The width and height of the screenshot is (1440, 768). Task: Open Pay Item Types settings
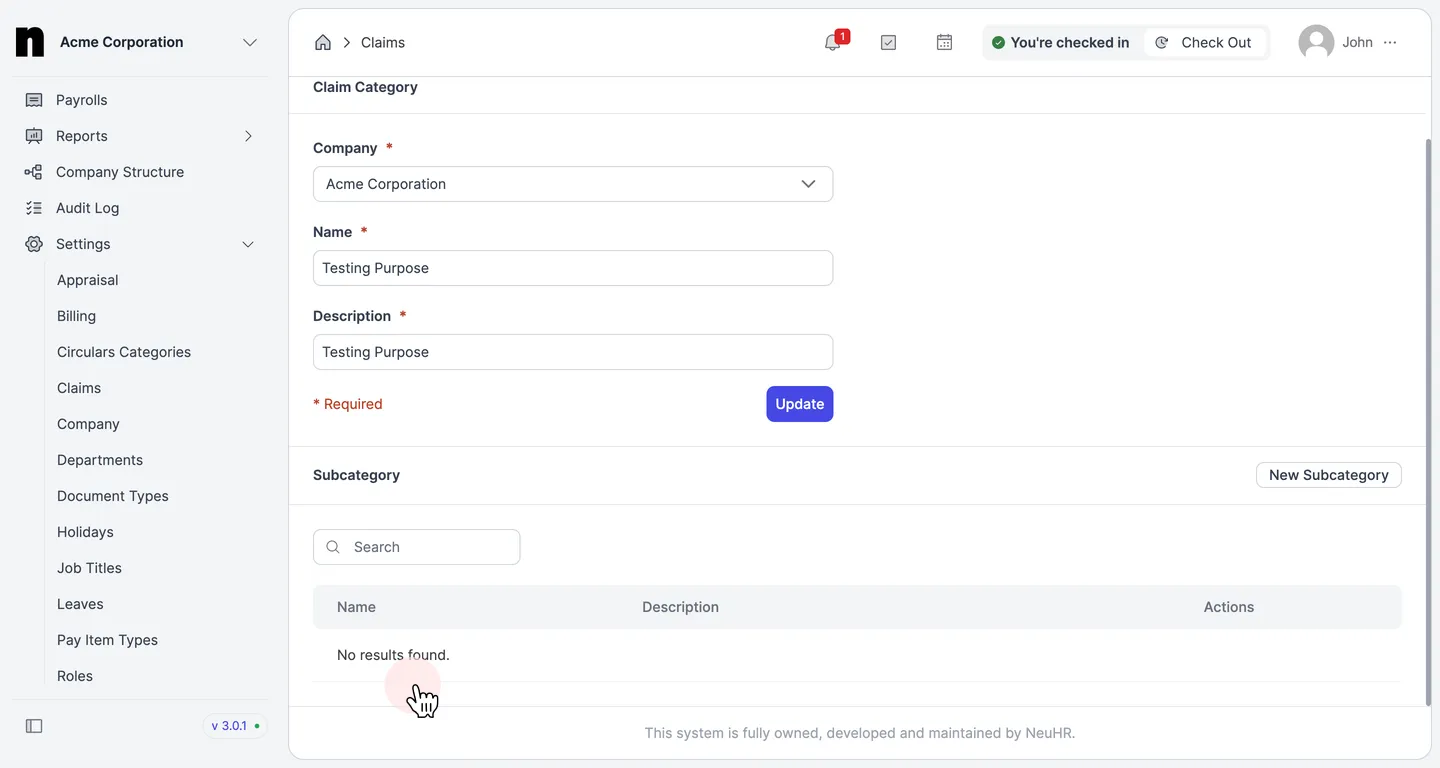107,640
